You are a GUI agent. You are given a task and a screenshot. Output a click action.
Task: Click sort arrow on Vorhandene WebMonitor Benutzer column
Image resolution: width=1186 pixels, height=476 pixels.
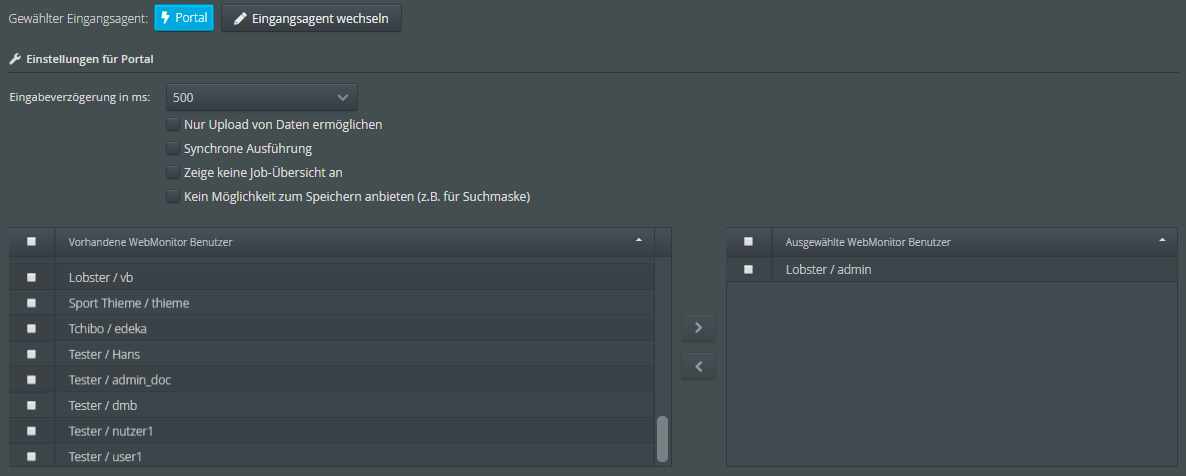coord(638,240)
